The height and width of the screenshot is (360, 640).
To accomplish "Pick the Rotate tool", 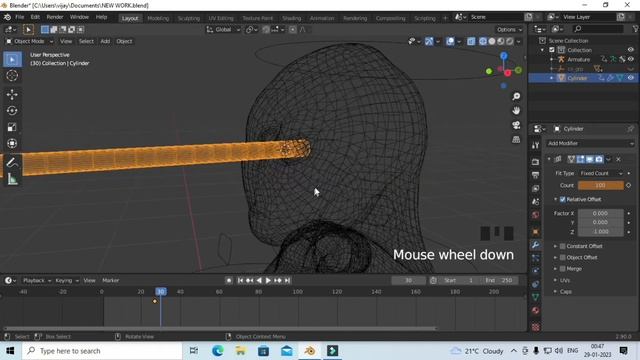I will tap(12, 111).
